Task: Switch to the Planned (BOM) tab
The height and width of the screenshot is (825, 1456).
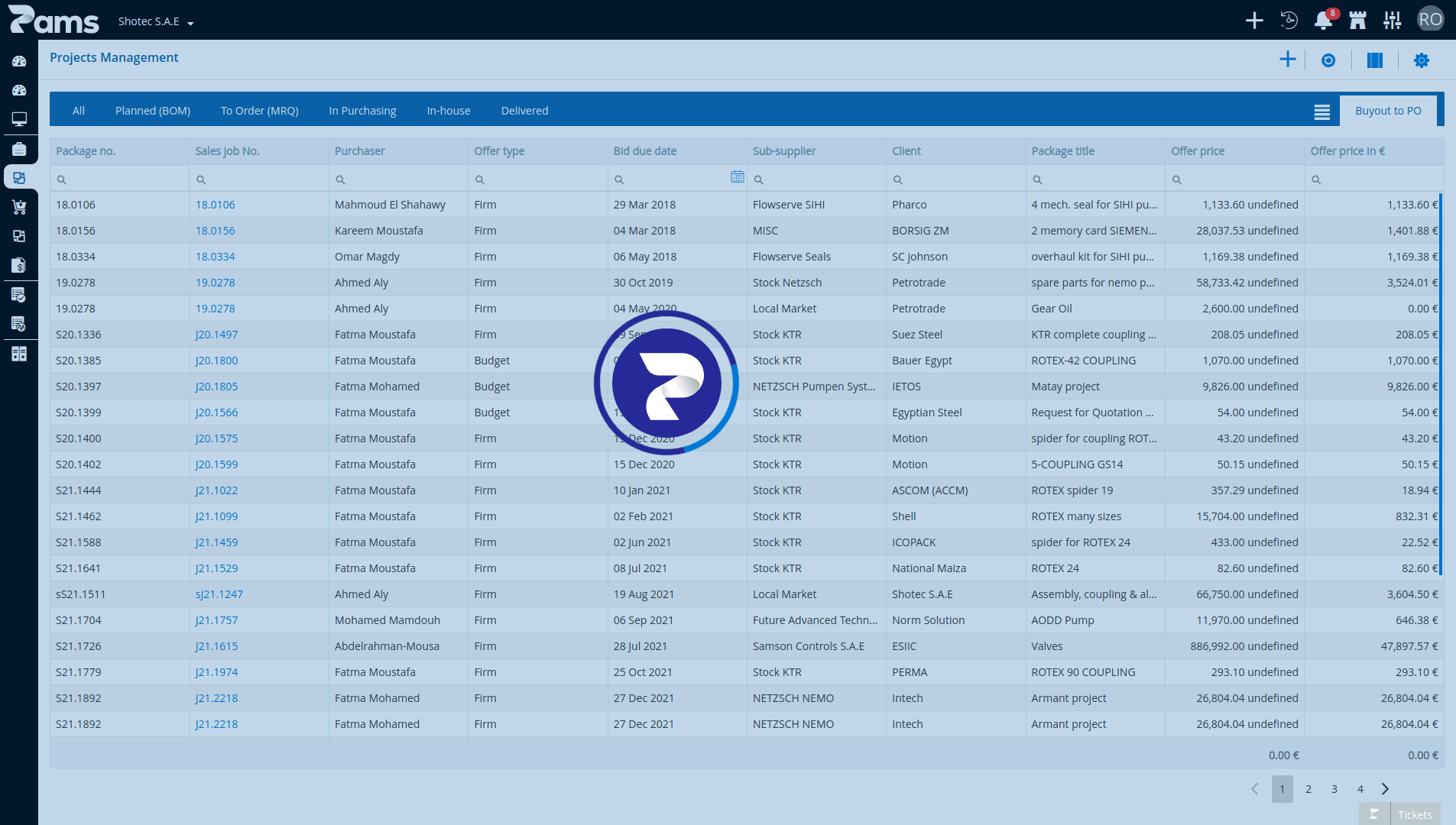Action: pos(153,111)
